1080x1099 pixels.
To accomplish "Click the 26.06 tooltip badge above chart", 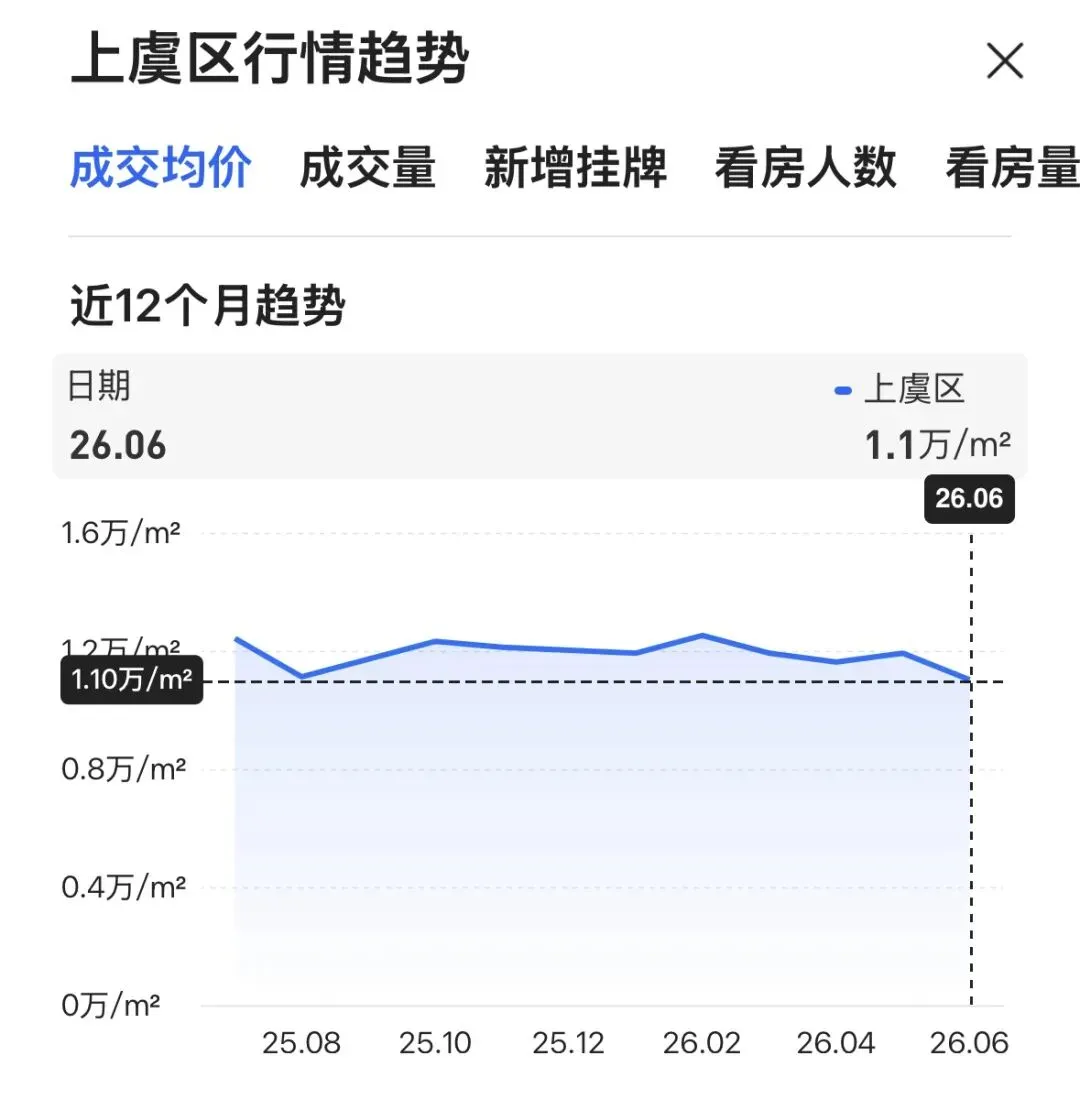I will (969, 498).
